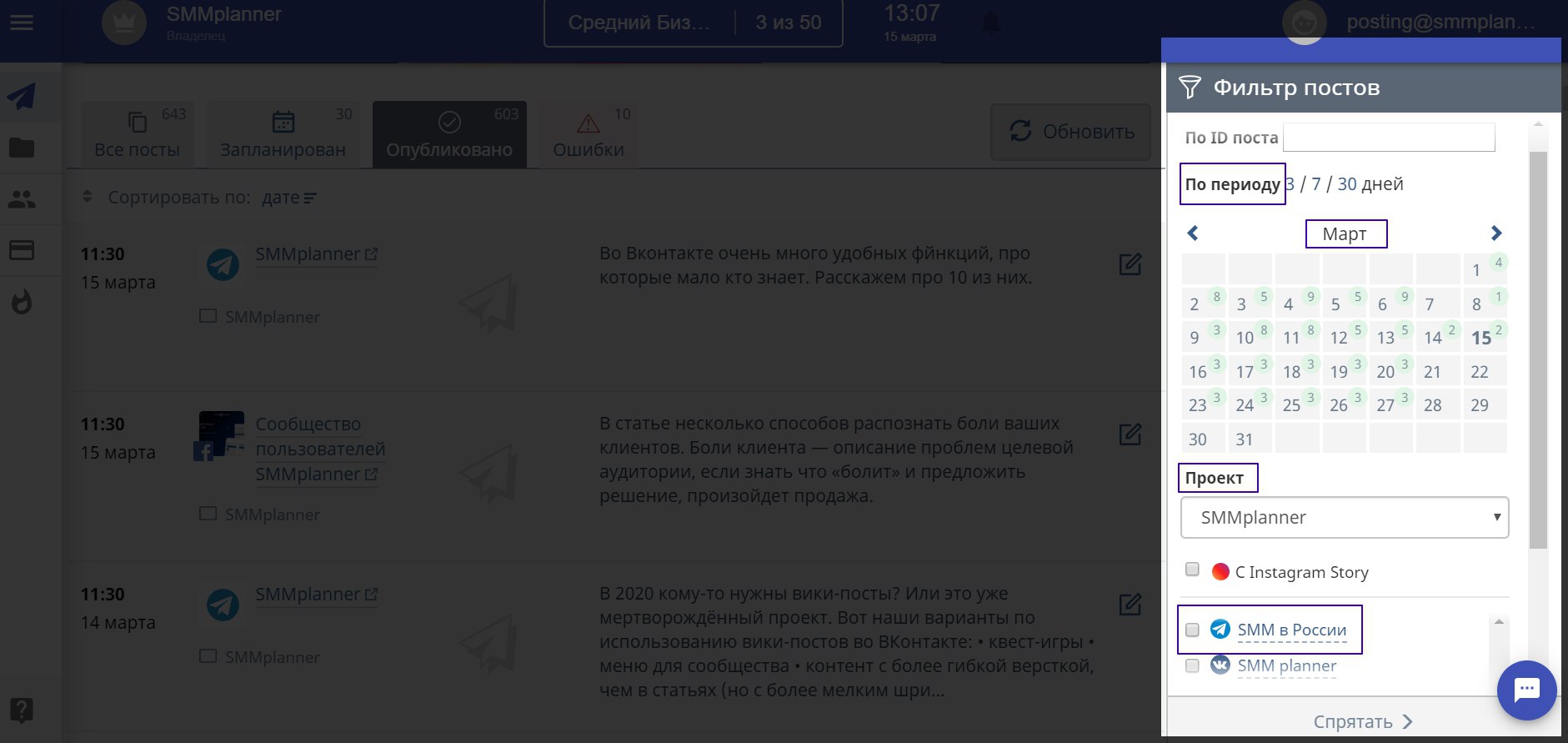The image size is (1568, 743).
Task: Open the SMMplanner project dropdown
Action: coord(1345,518)
